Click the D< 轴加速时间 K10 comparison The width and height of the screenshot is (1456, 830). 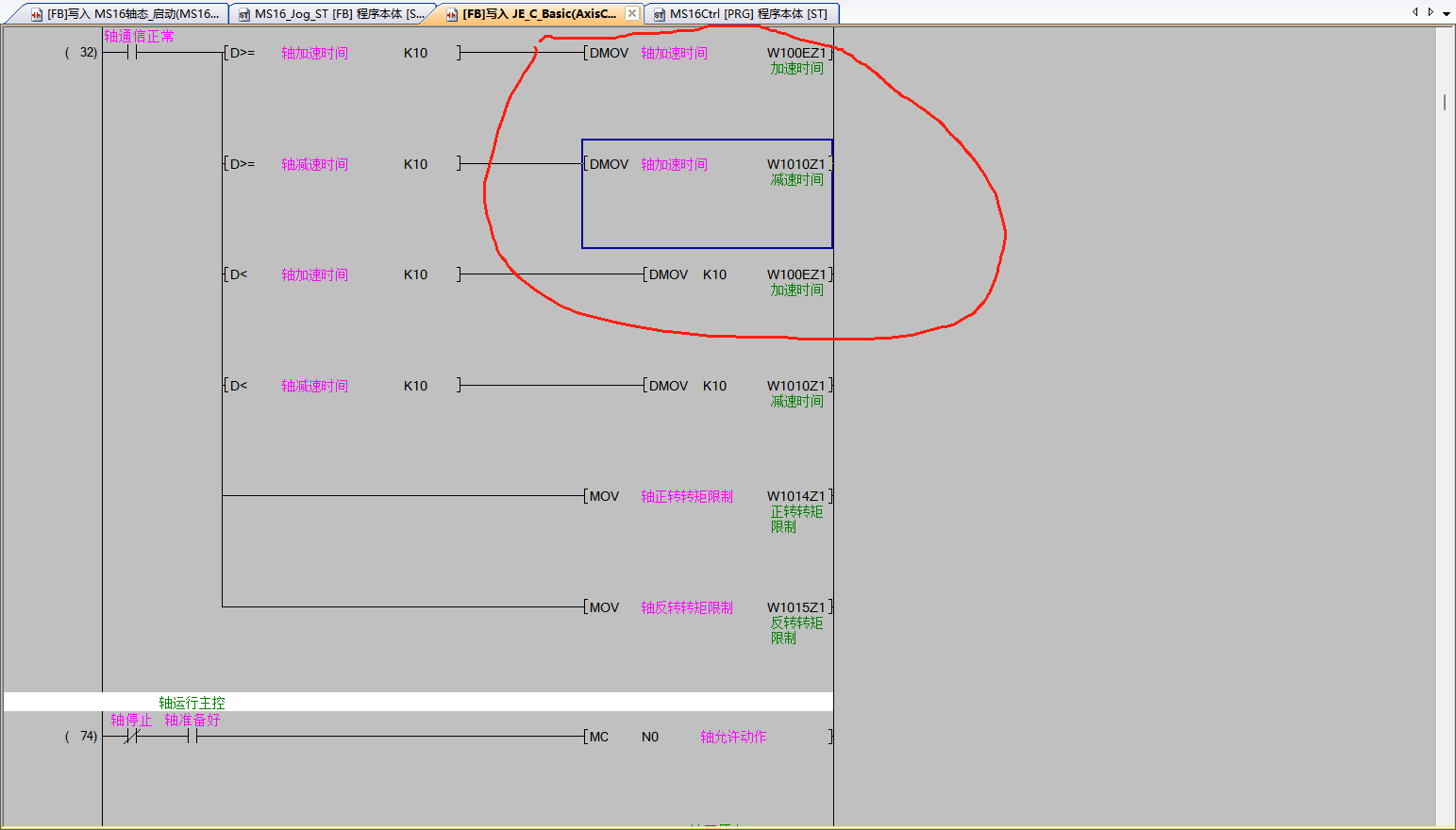(342, 275)
